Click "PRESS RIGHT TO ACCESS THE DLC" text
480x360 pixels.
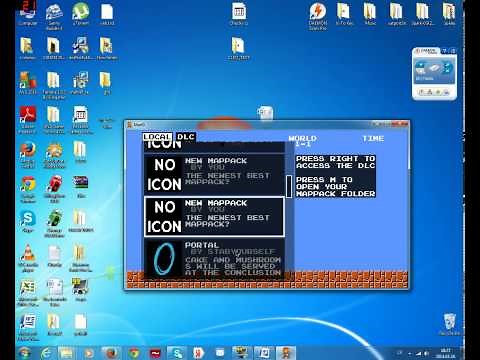point(335,162)
